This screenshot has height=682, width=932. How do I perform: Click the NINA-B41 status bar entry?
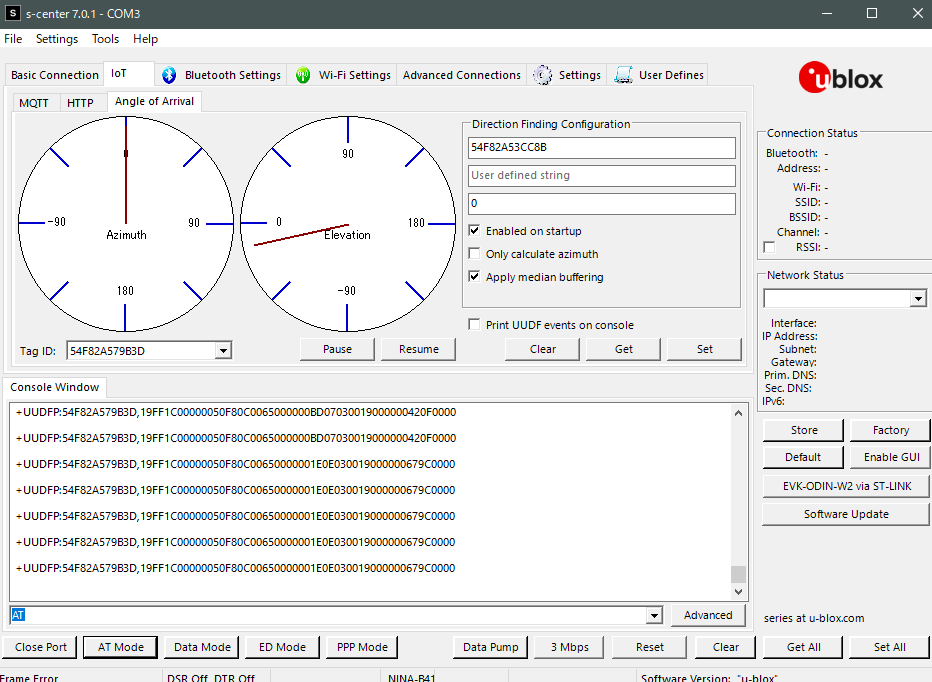412,678
